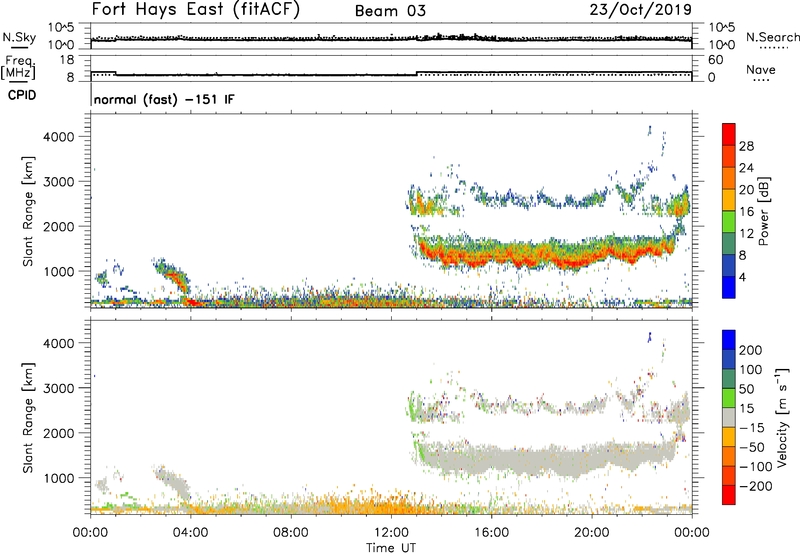Pick the red bottom Velocity color bar segment

[x=729, y=495]
